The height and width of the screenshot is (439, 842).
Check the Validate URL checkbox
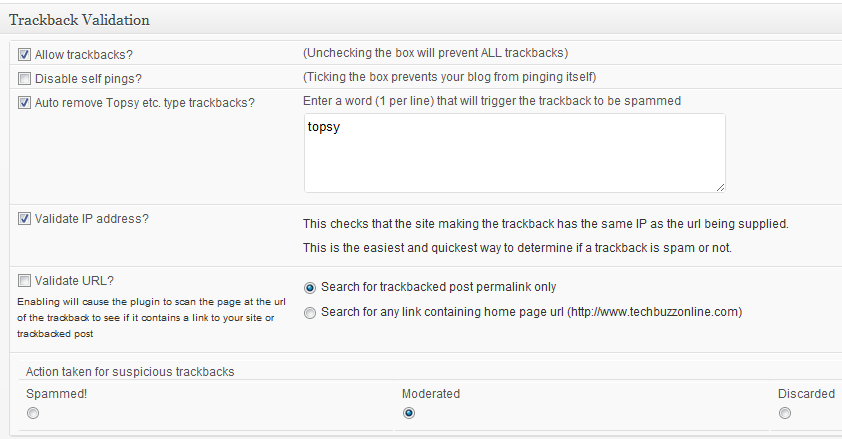(x=24, y=281)
